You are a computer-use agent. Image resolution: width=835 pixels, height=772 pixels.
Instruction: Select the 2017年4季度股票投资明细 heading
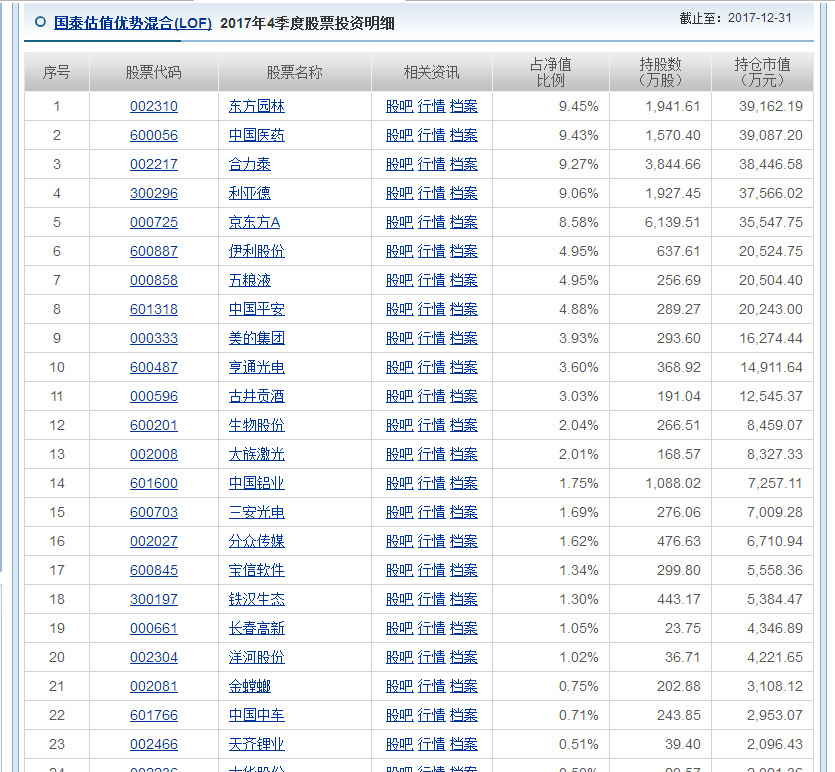[307, 23]
